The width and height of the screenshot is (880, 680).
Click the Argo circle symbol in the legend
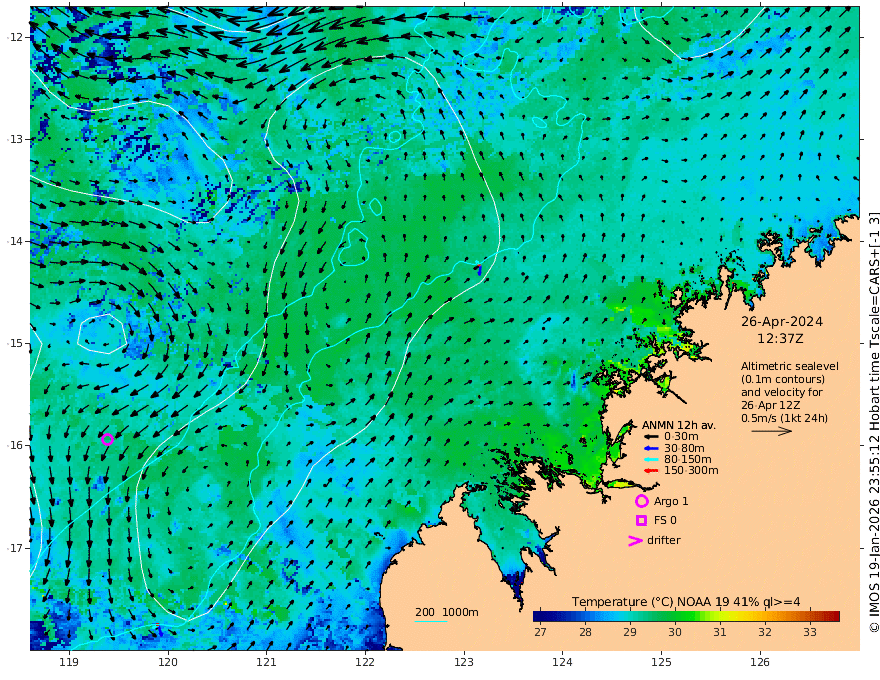641,501
